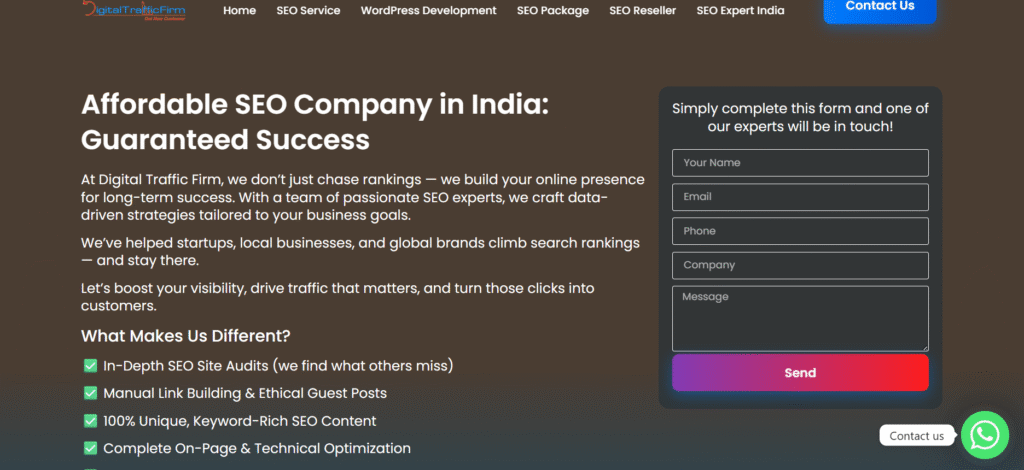Click the Company text field

tap(800, 265)
